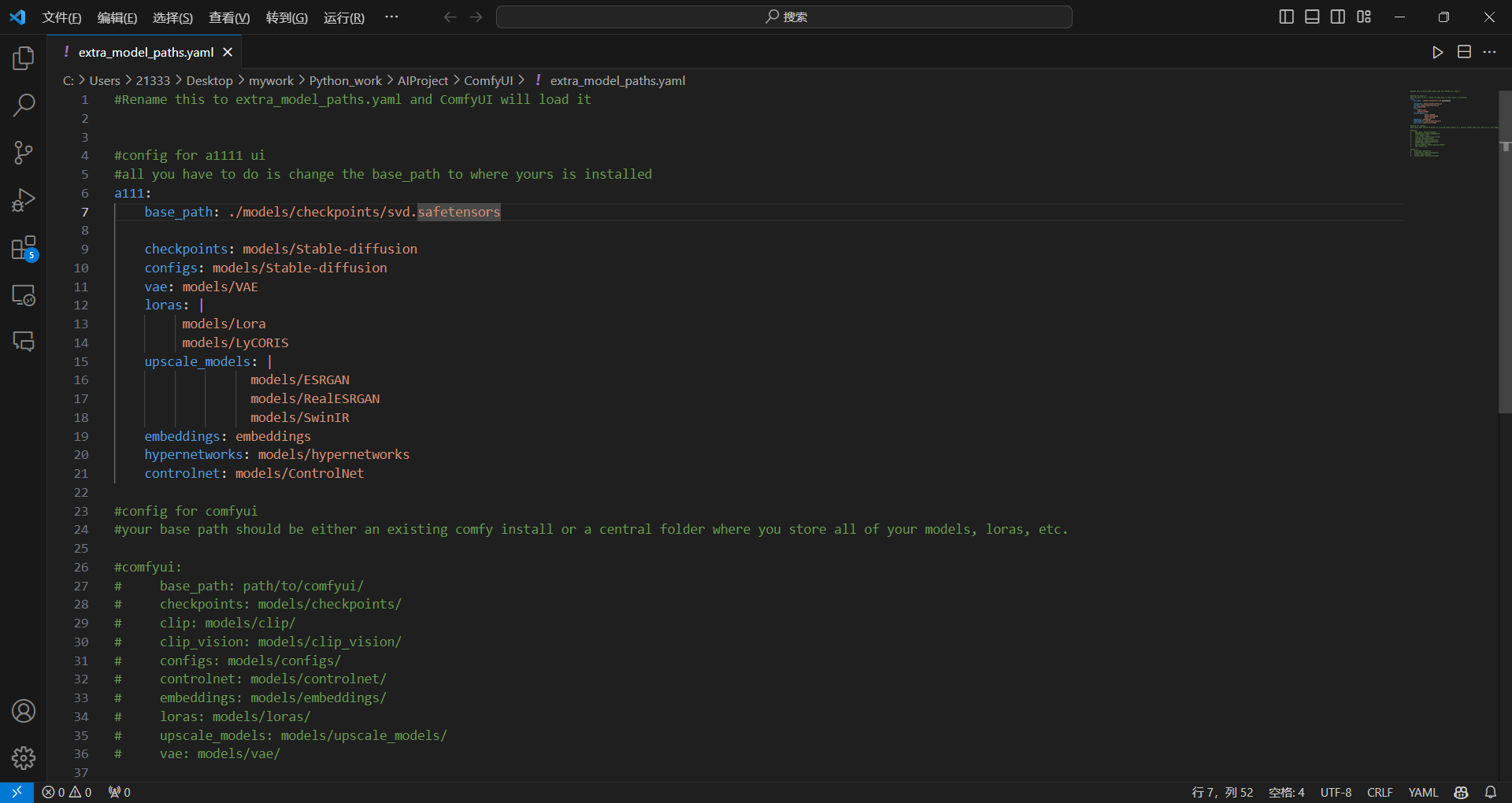The image size is (1512, 803).
Task: Open the 选择(S) menu
Action: click(x=172, y=17)
